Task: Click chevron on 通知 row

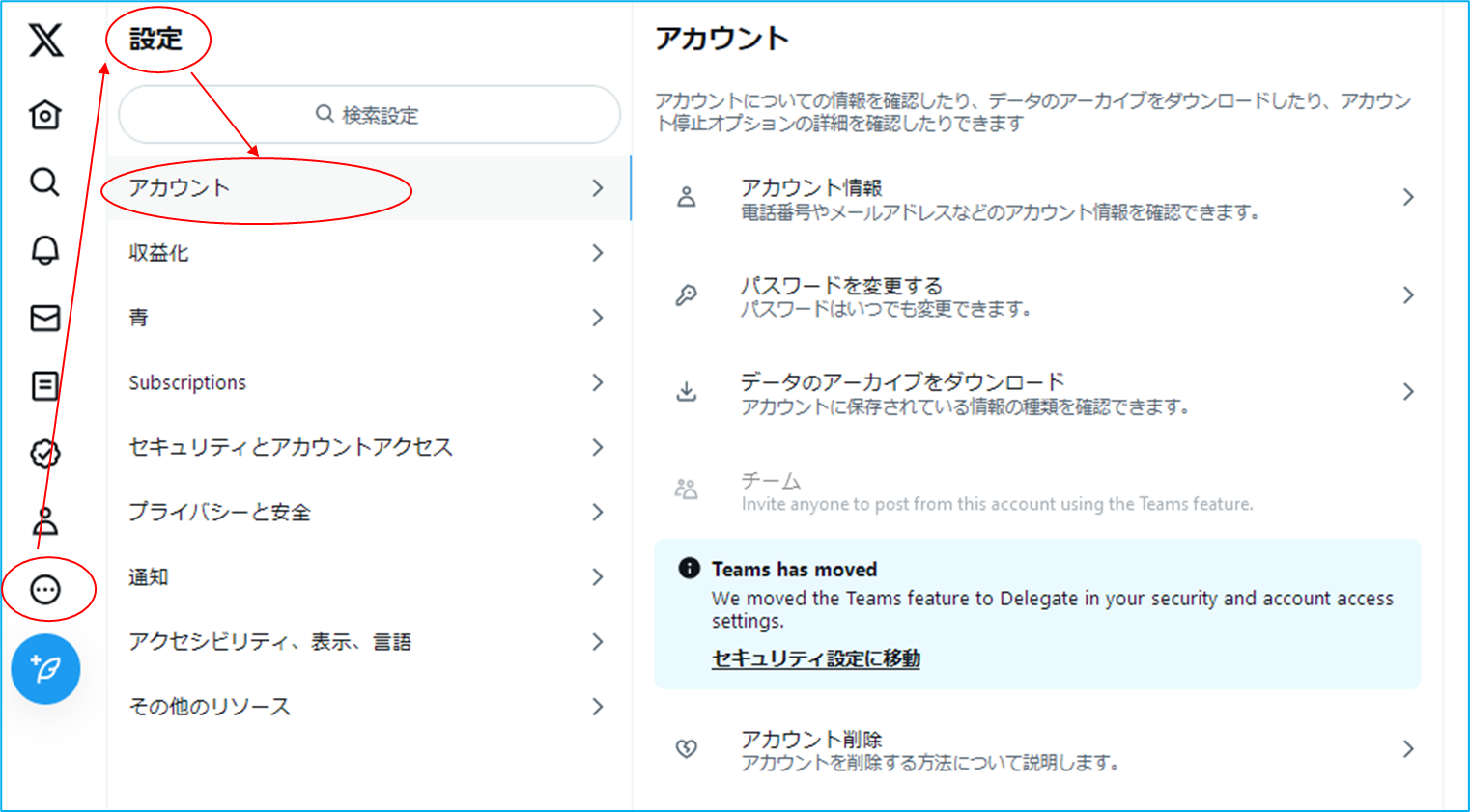Action: tap(598, 576)
